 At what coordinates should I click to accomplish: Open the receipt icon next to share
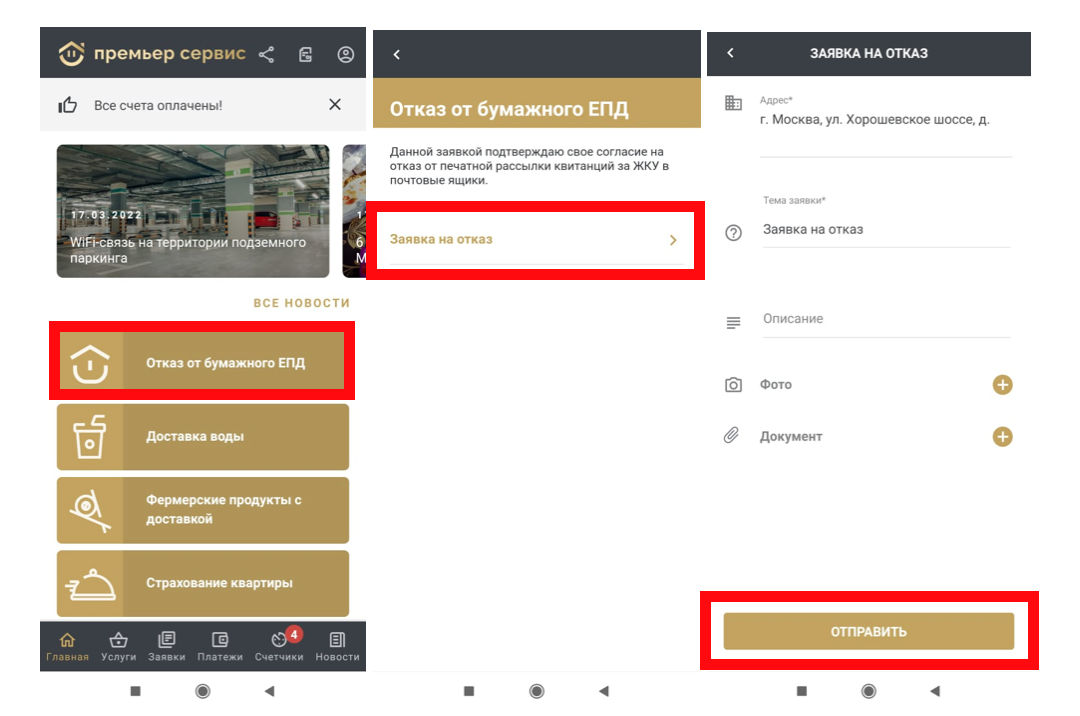[x=306, y=55]
